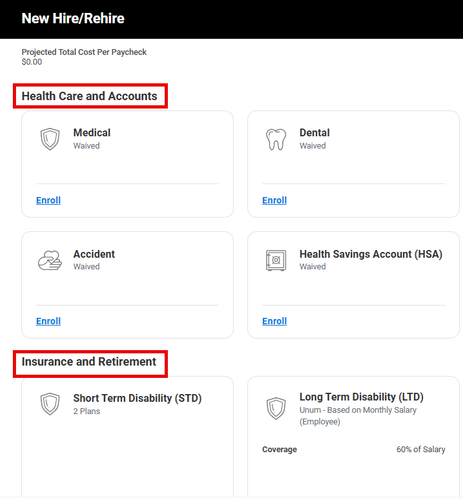Click the Waived status under Dental

pyautogui.click(x=312, y=146)
